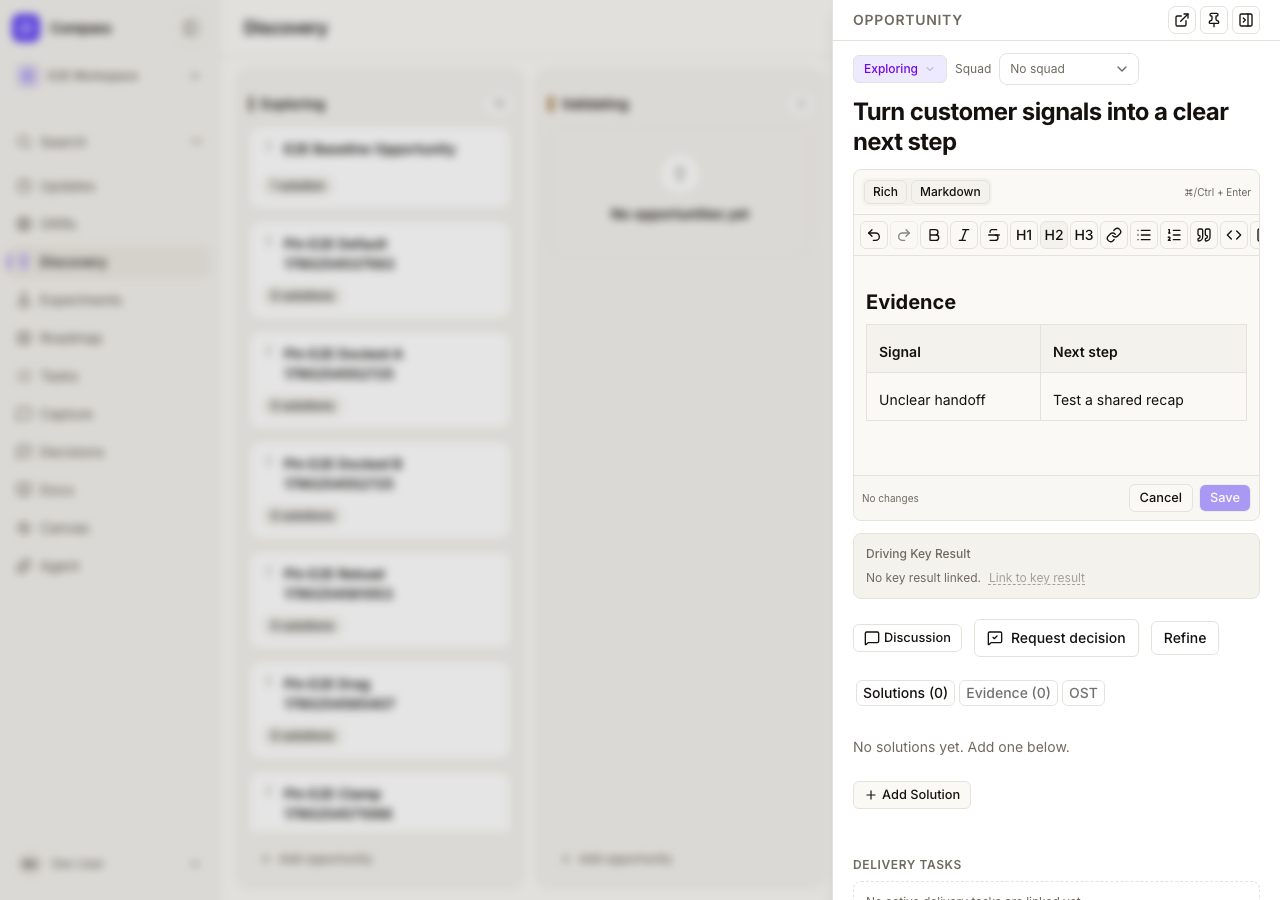Insert a bulleted list
The image size is (1280, 900).
(x=1144, y=235)
